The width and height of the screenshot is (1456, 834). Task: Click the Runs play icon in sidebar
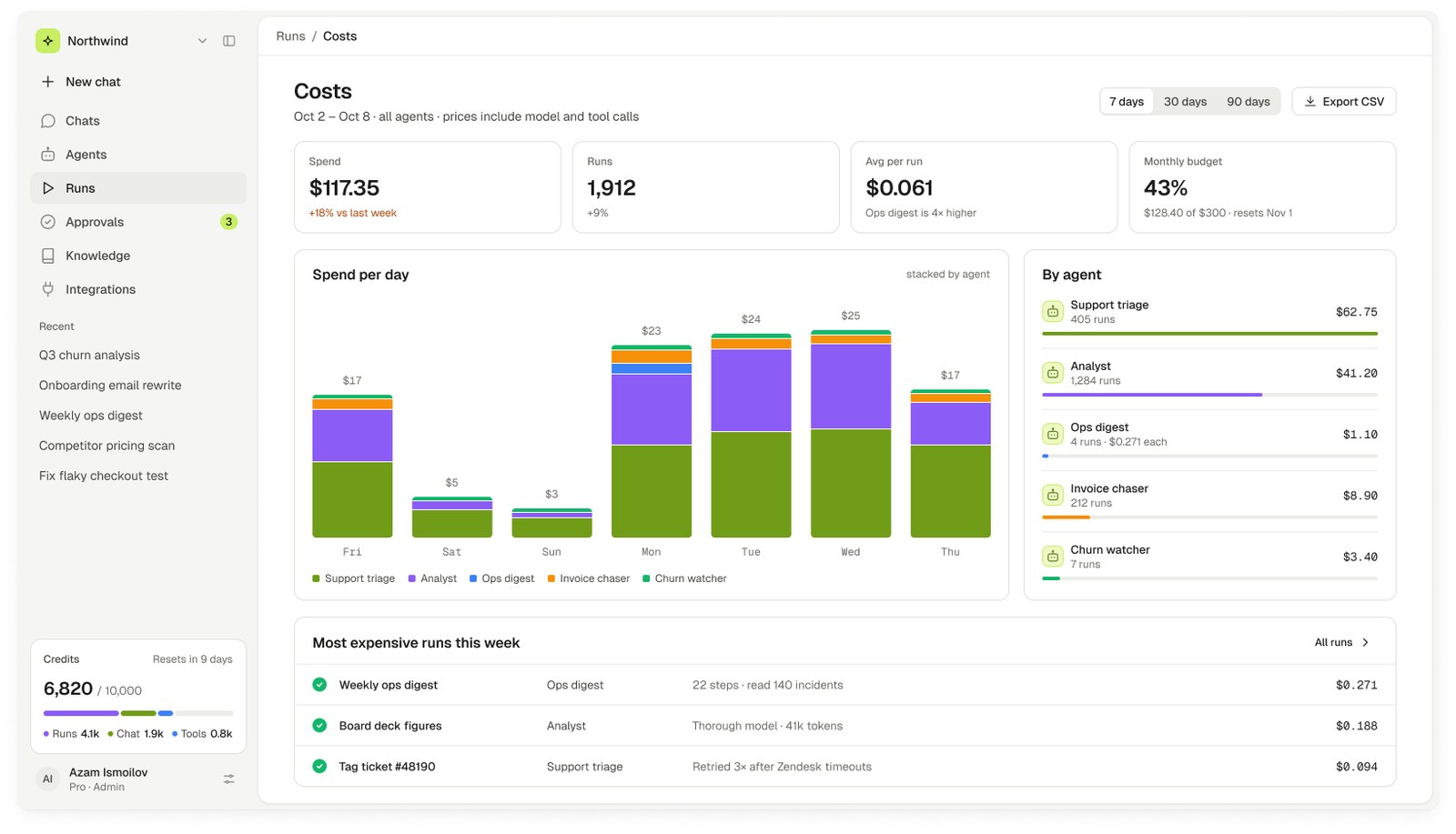click(x=48, y=188)
